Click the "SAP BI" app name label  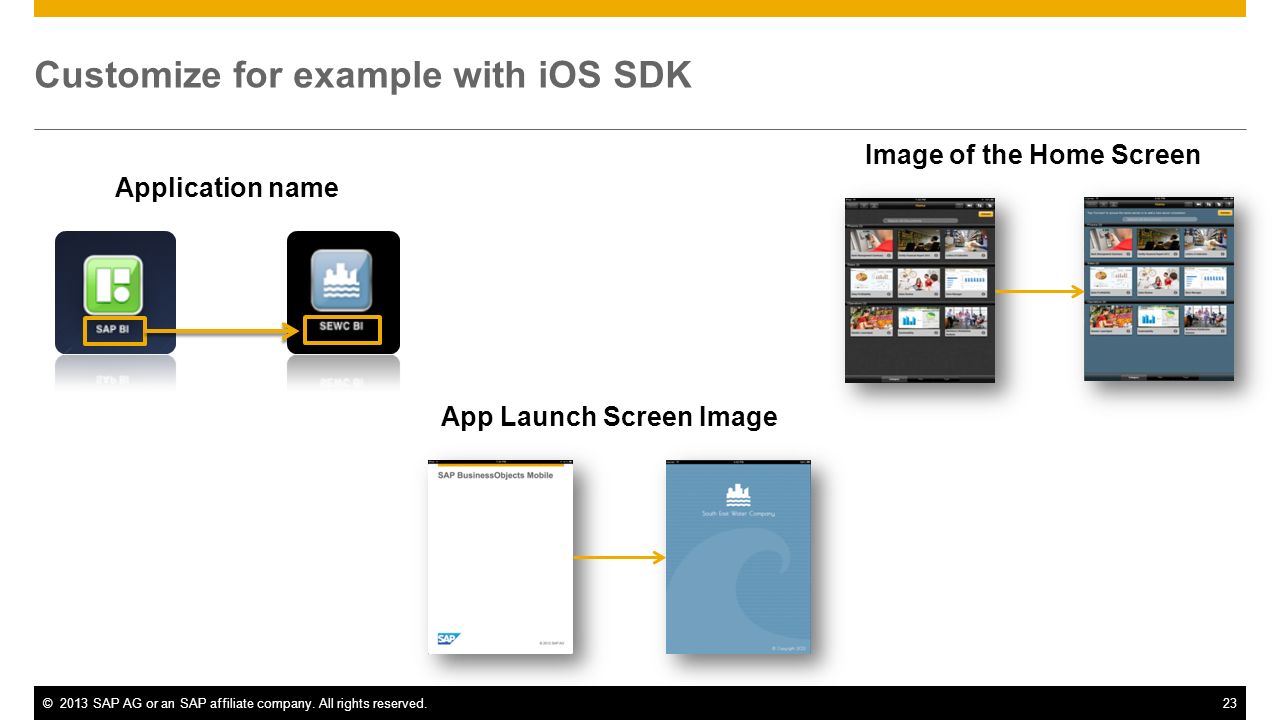coord(115,331)
